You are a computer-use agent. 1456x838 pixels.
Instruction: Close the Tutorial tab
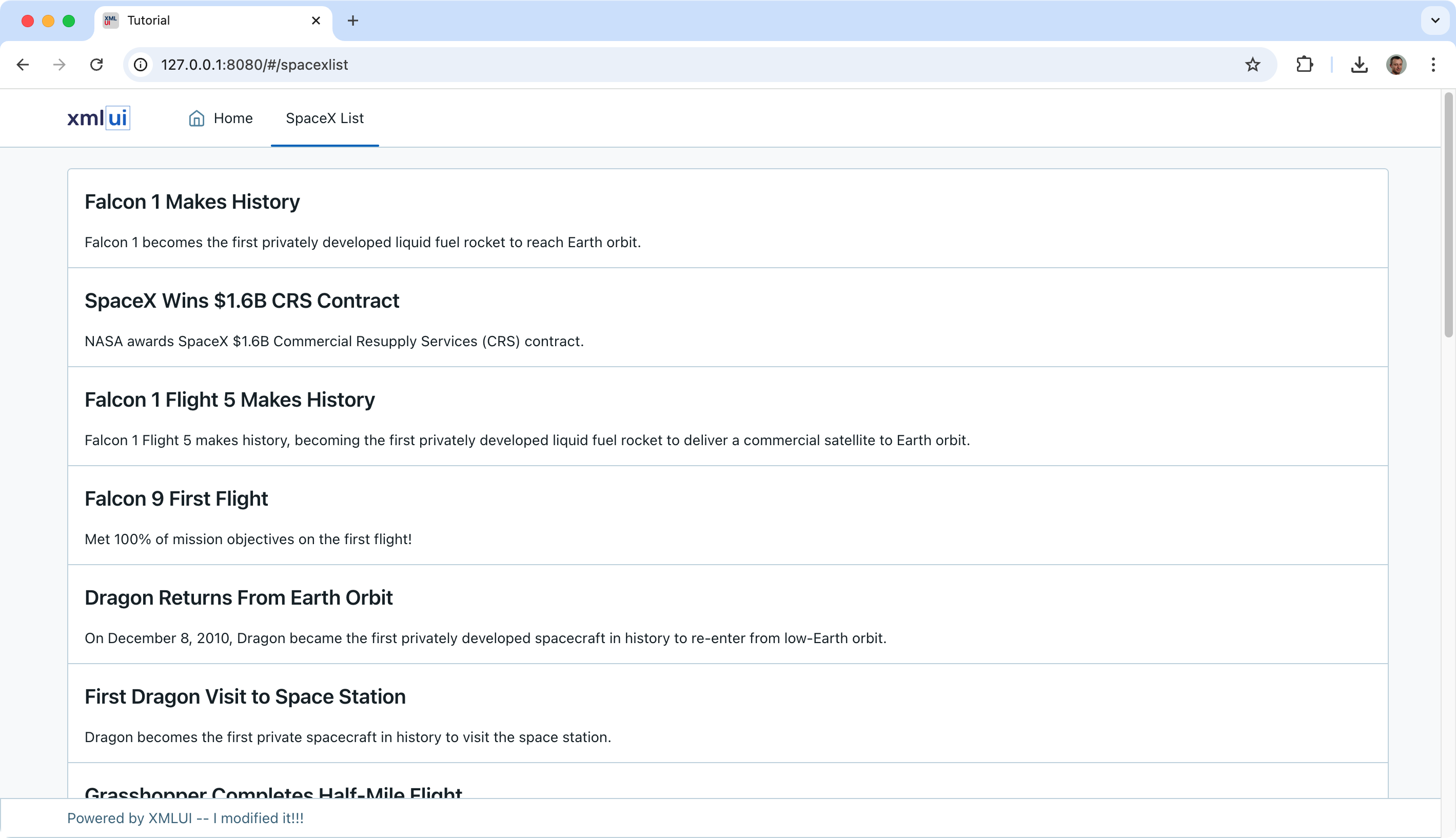316,21
